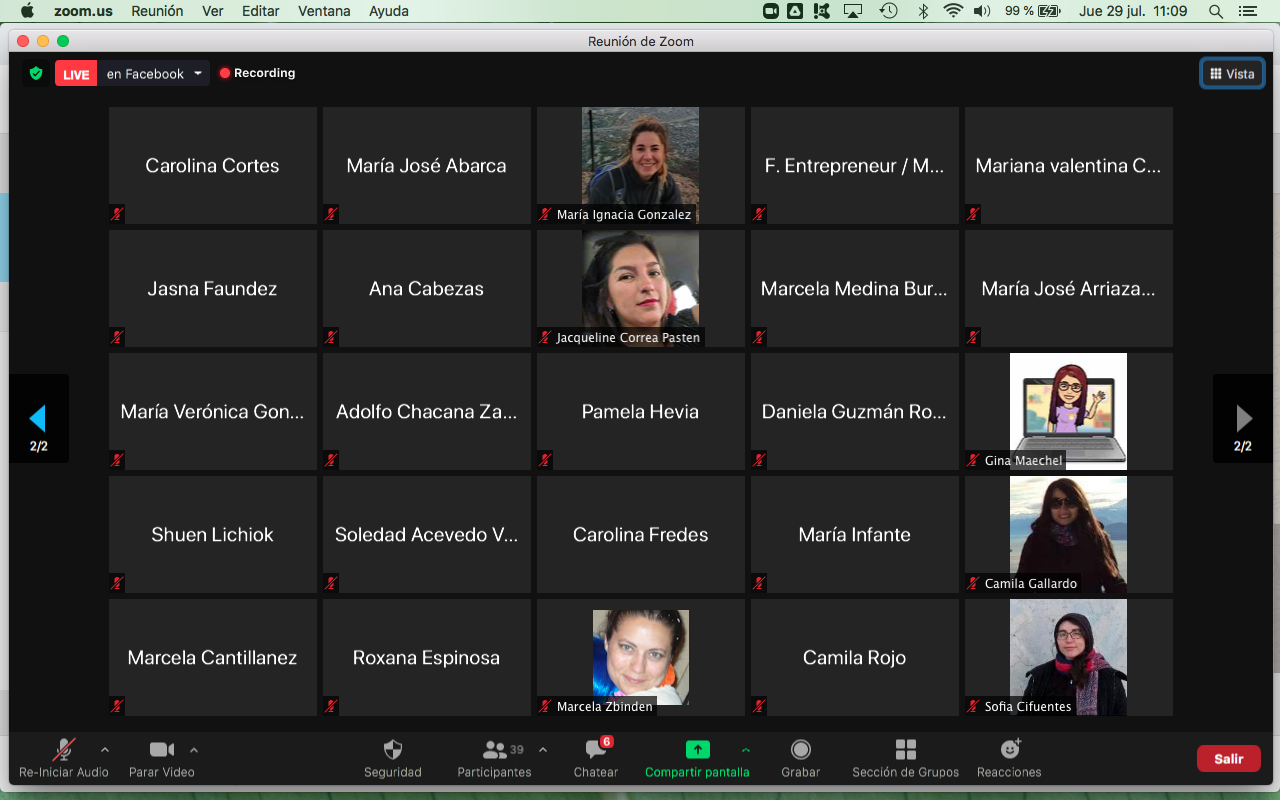
Task: Go to previous page with left arrow
Action: point(38,418)
